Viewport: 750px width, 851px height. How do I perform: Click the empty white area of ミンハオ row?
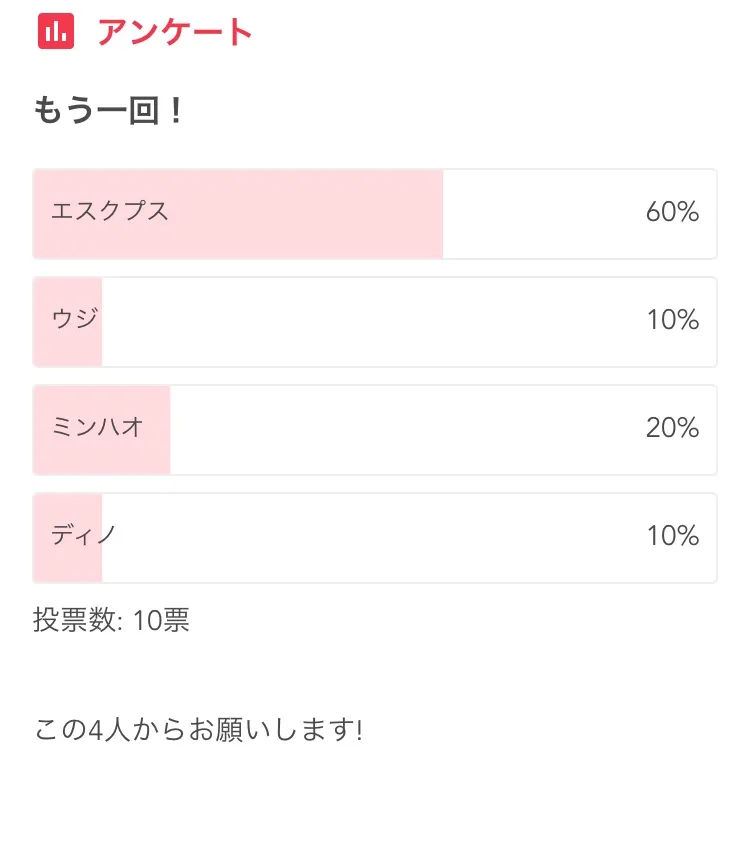point(400,430)
